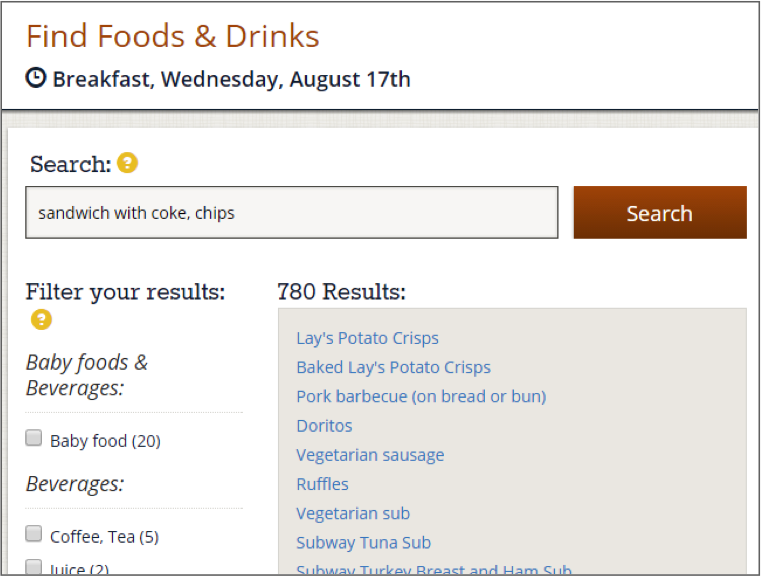Pick Ruffles from the results list
This screenshot has height=576, width=761.
point(322,484)
